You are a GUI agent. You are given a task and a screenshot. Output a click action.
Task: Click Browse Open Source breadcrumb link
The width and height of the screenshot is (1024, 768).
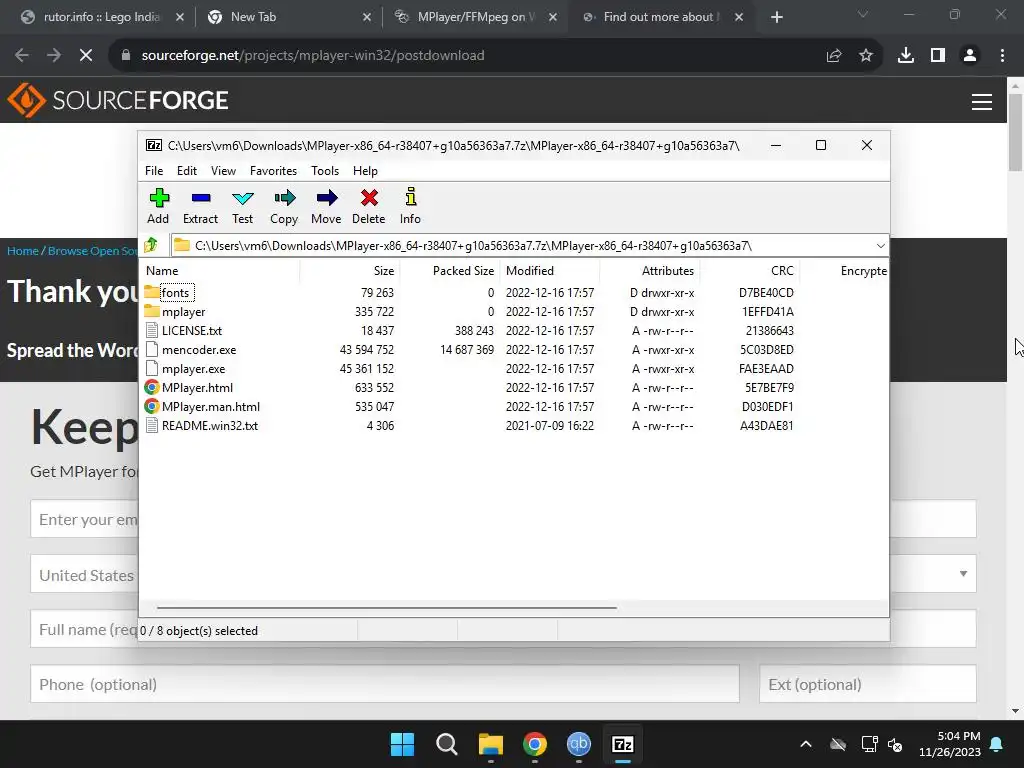coord(92,251)
